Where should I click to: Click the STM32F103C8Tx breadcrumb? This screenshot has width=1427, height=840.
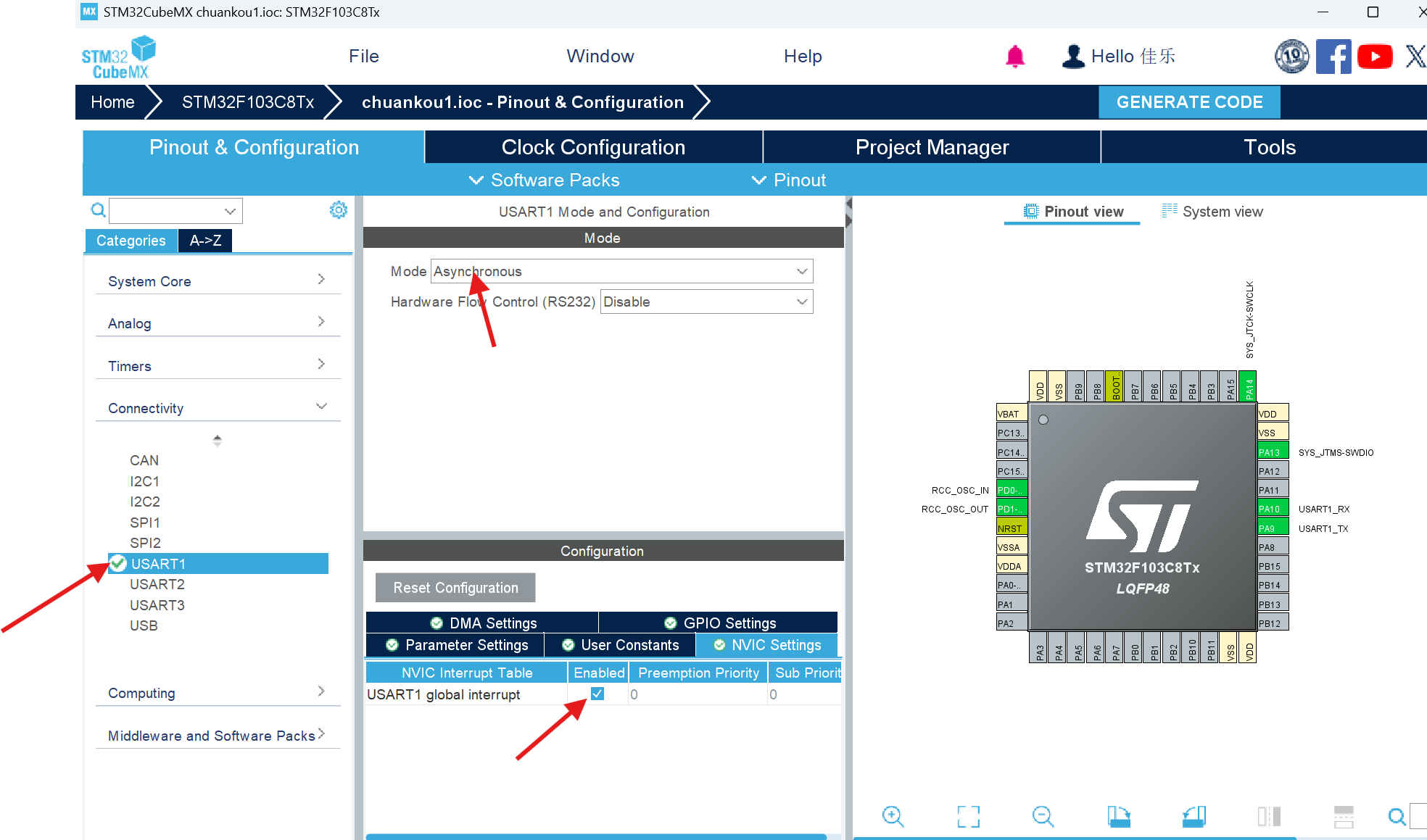pos(248,102)
